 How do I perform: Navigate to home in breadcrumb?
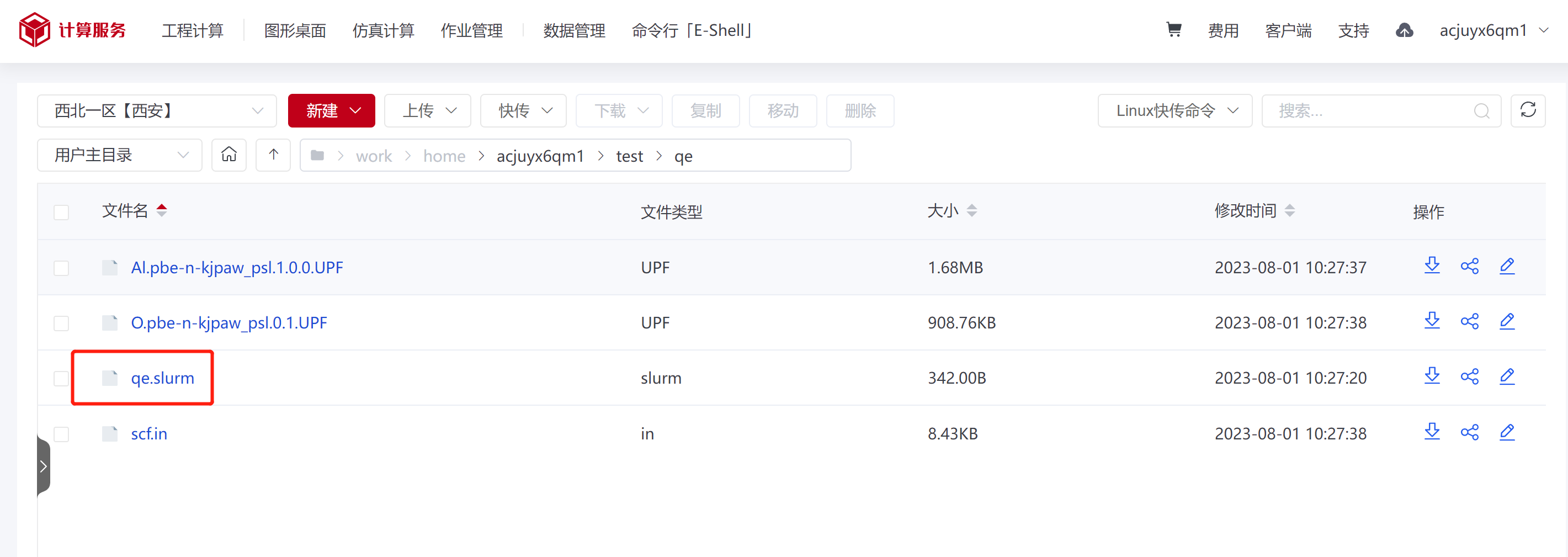click(x=444, y=156)
